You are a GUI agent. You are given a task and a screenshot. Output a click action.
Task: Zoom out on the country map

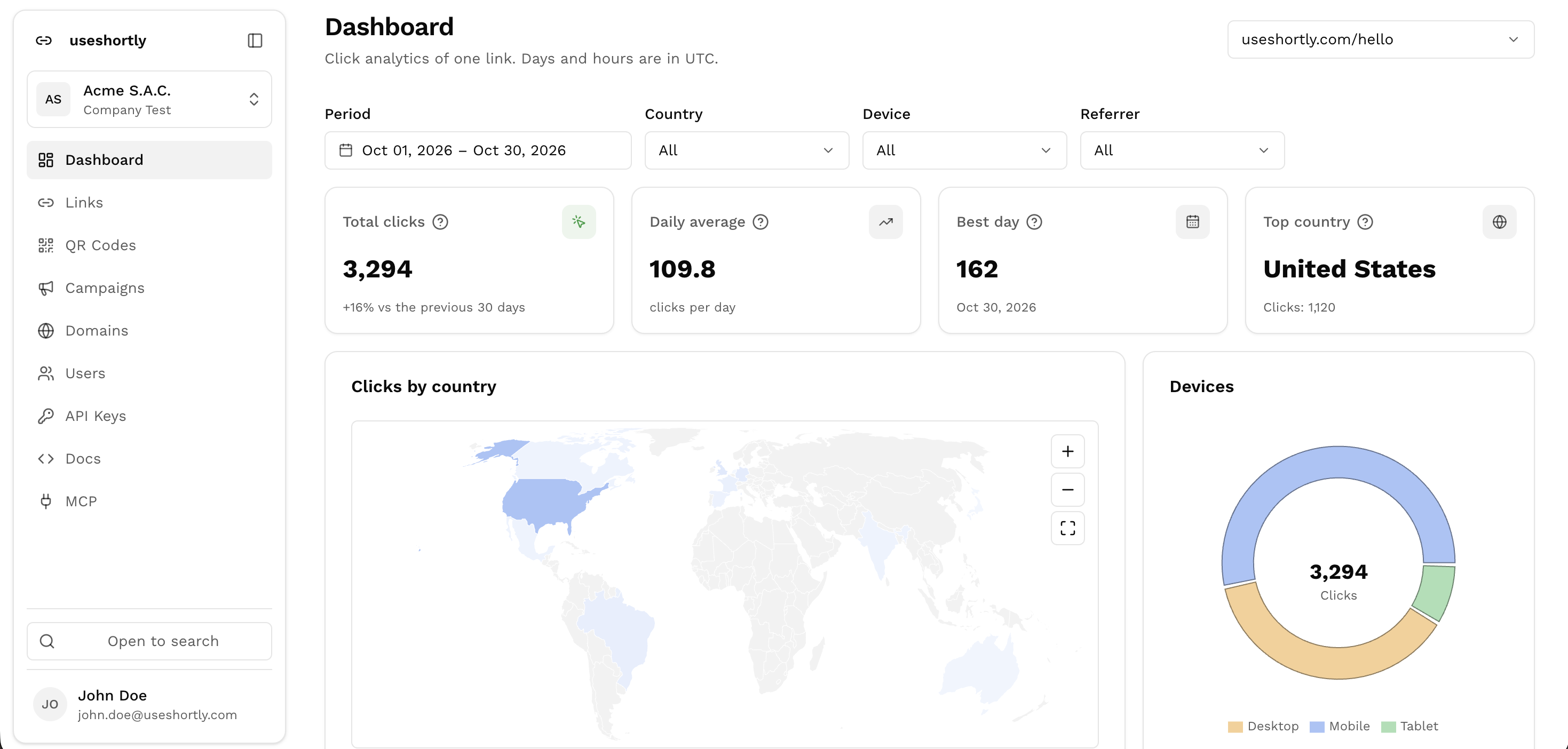click(x=1067, y=490)
